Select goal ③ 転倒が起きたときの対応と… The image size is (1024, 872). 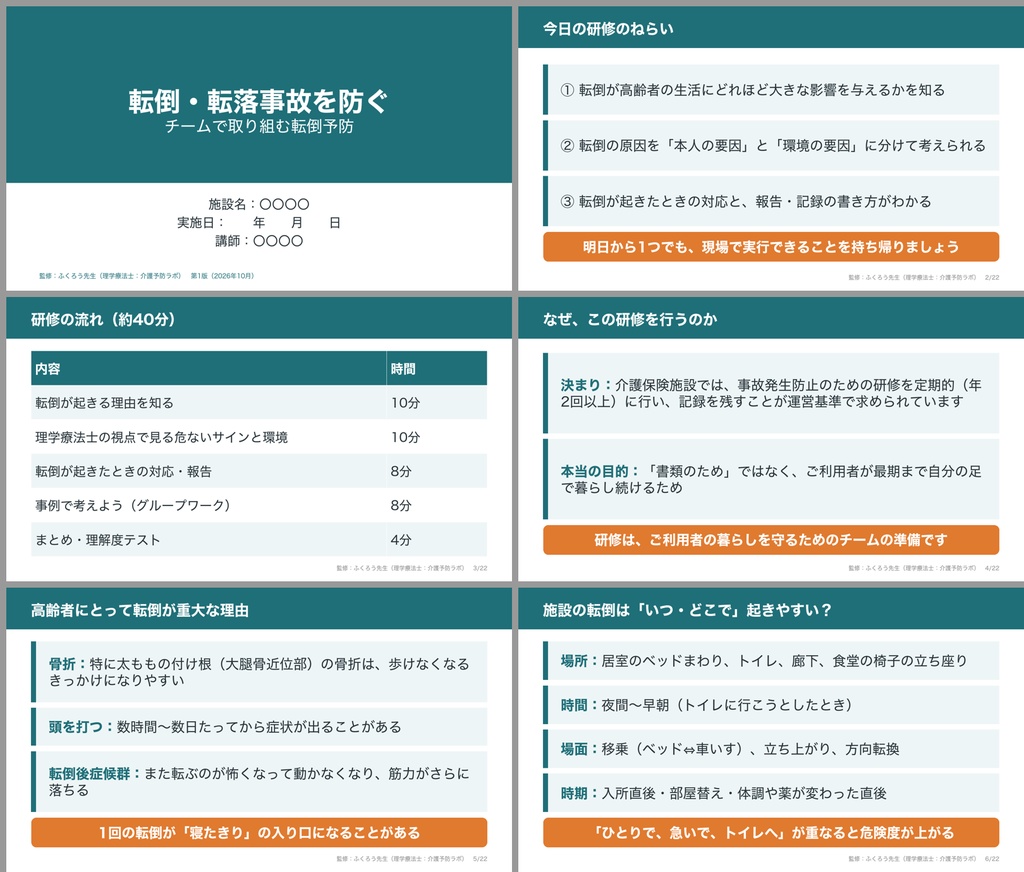click(x=771, y=201)
